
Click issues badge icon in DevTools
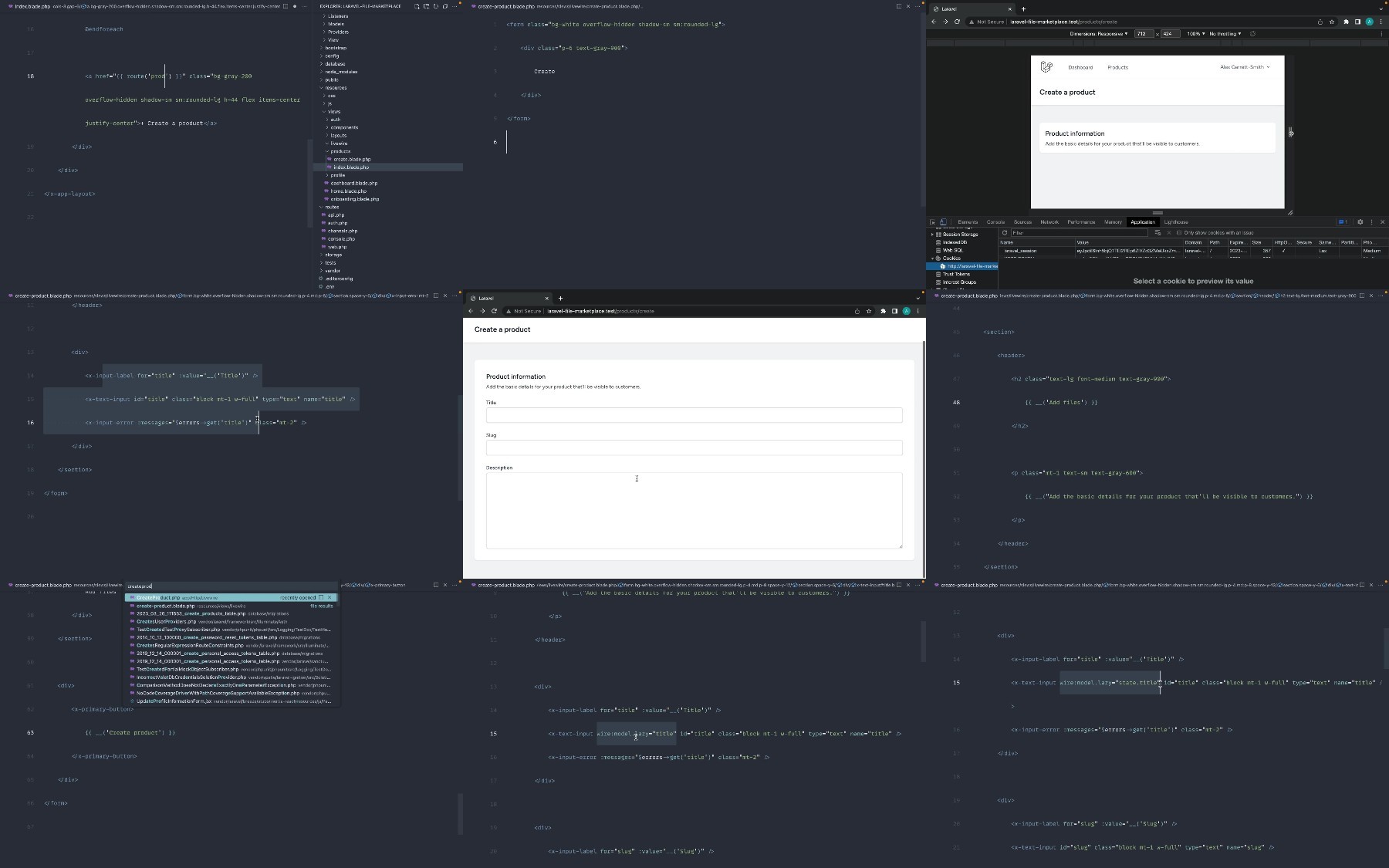1343,221
